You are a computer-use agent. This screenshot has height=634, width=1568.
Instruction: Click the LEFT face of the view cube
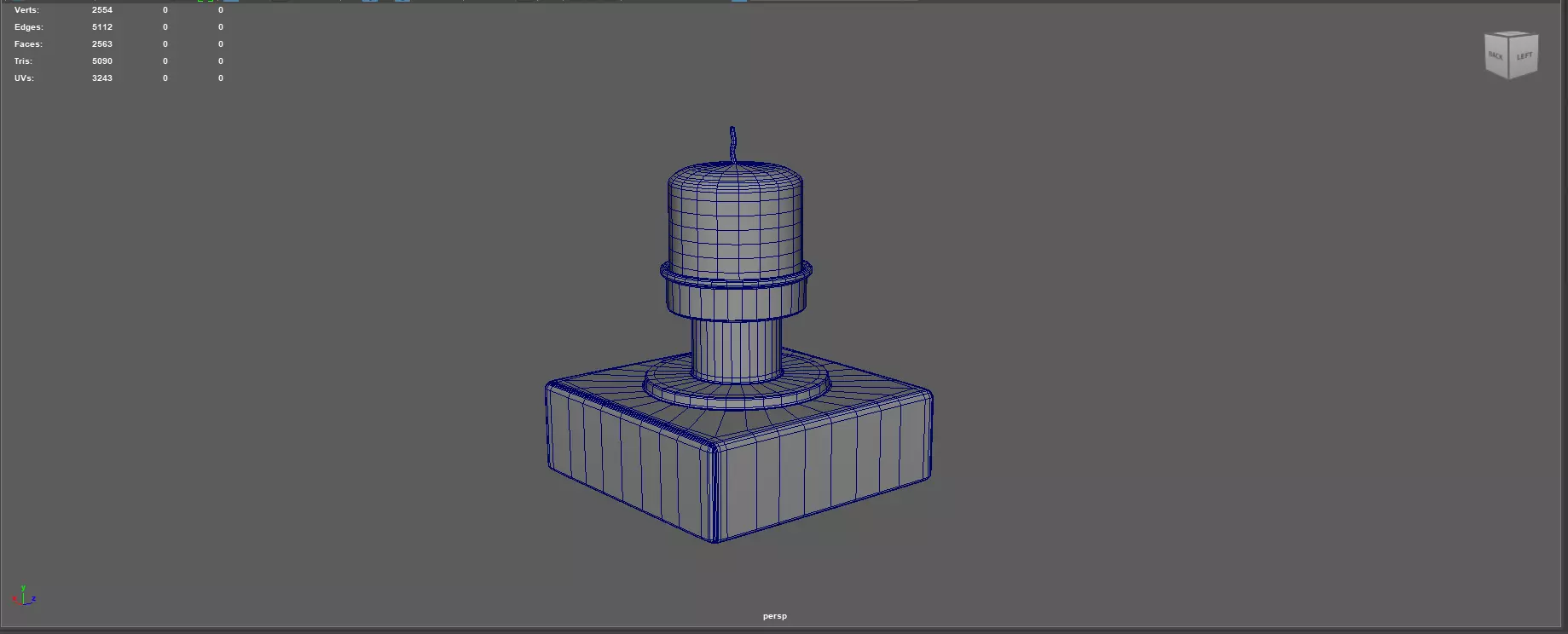click(1524, 56)
